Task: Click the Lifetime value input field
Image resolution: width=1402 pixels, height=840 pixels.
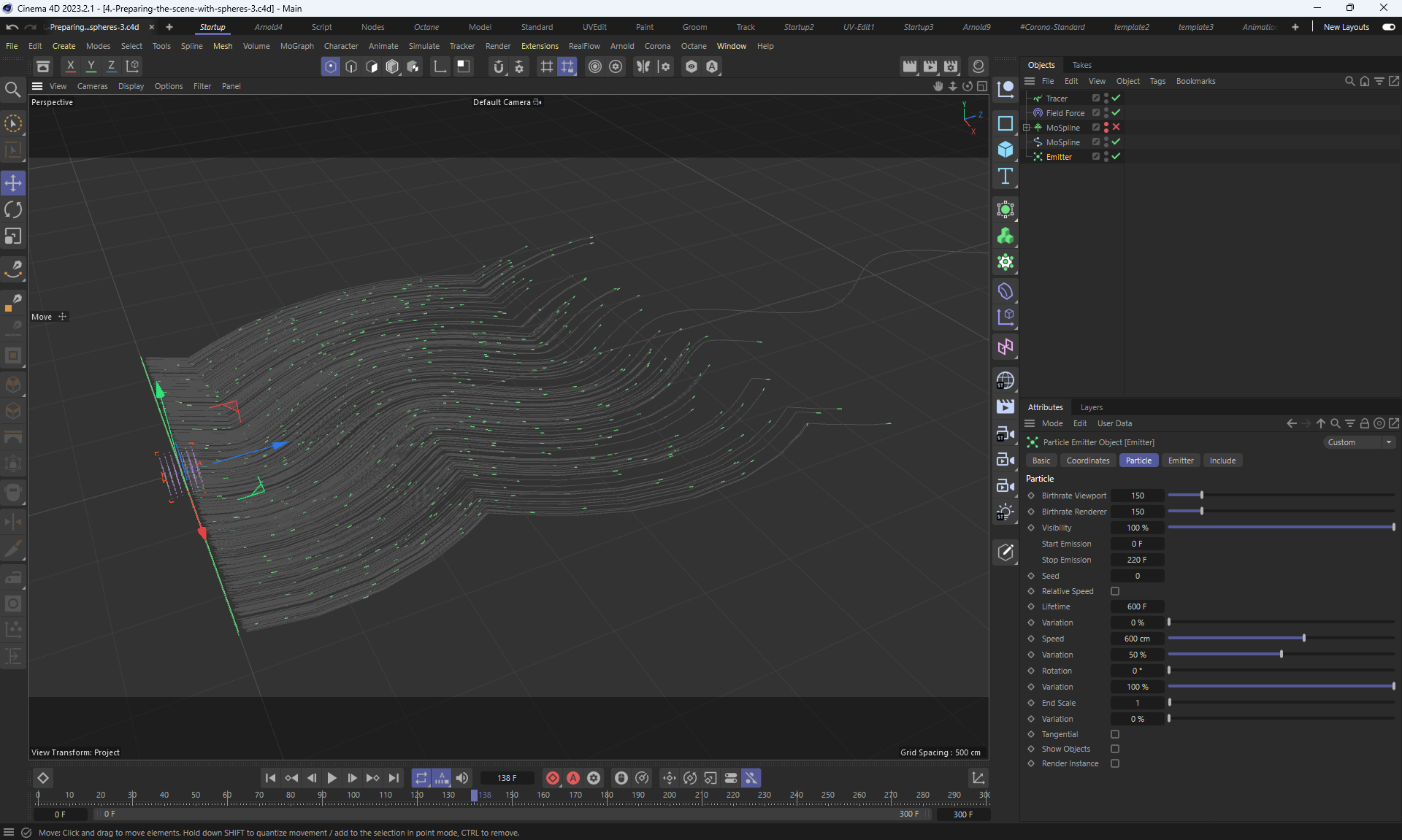Action: (x=1136, y=606)
